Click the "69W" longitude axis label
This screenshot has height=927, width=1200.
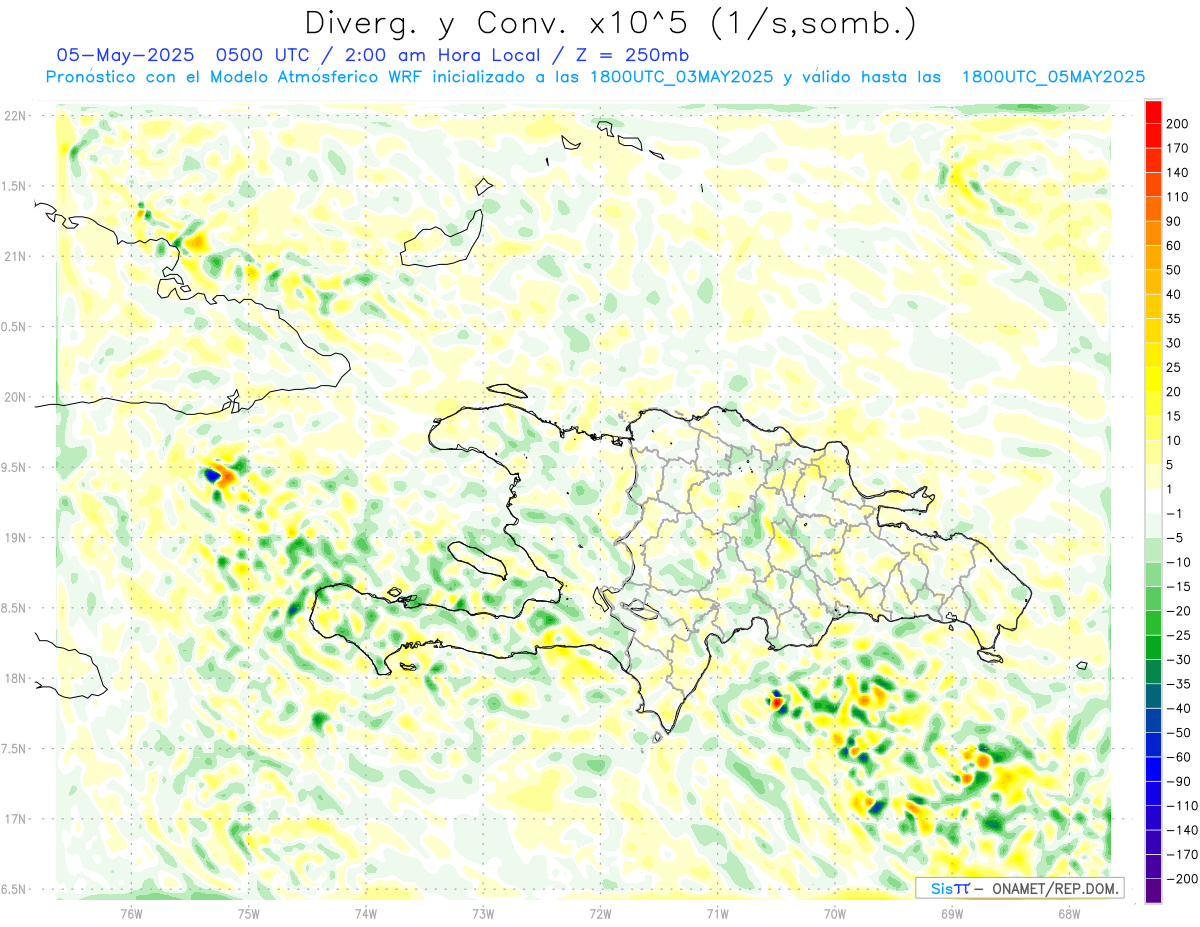point(951,912)
